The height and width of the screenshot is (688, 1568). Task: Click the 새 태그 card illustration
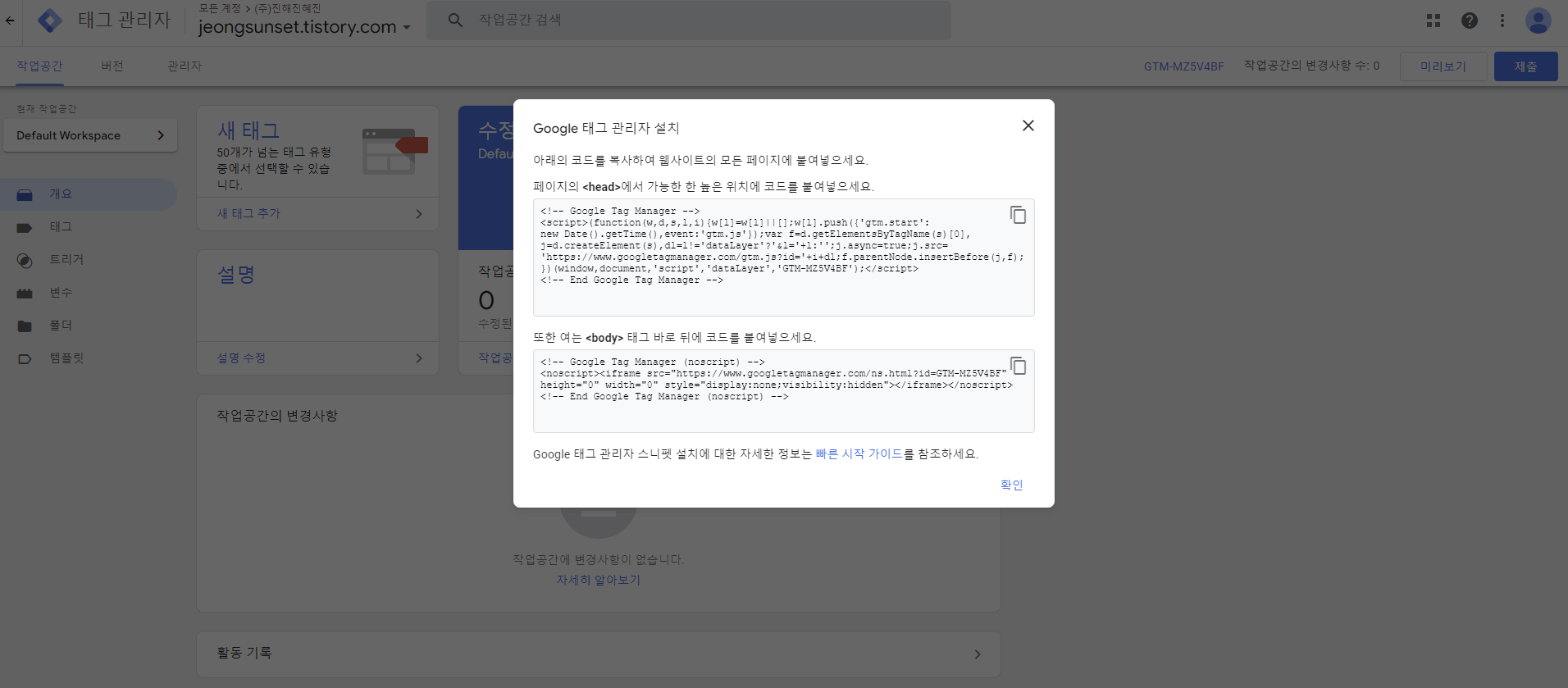pyautogui.click(x=395, y=150)
